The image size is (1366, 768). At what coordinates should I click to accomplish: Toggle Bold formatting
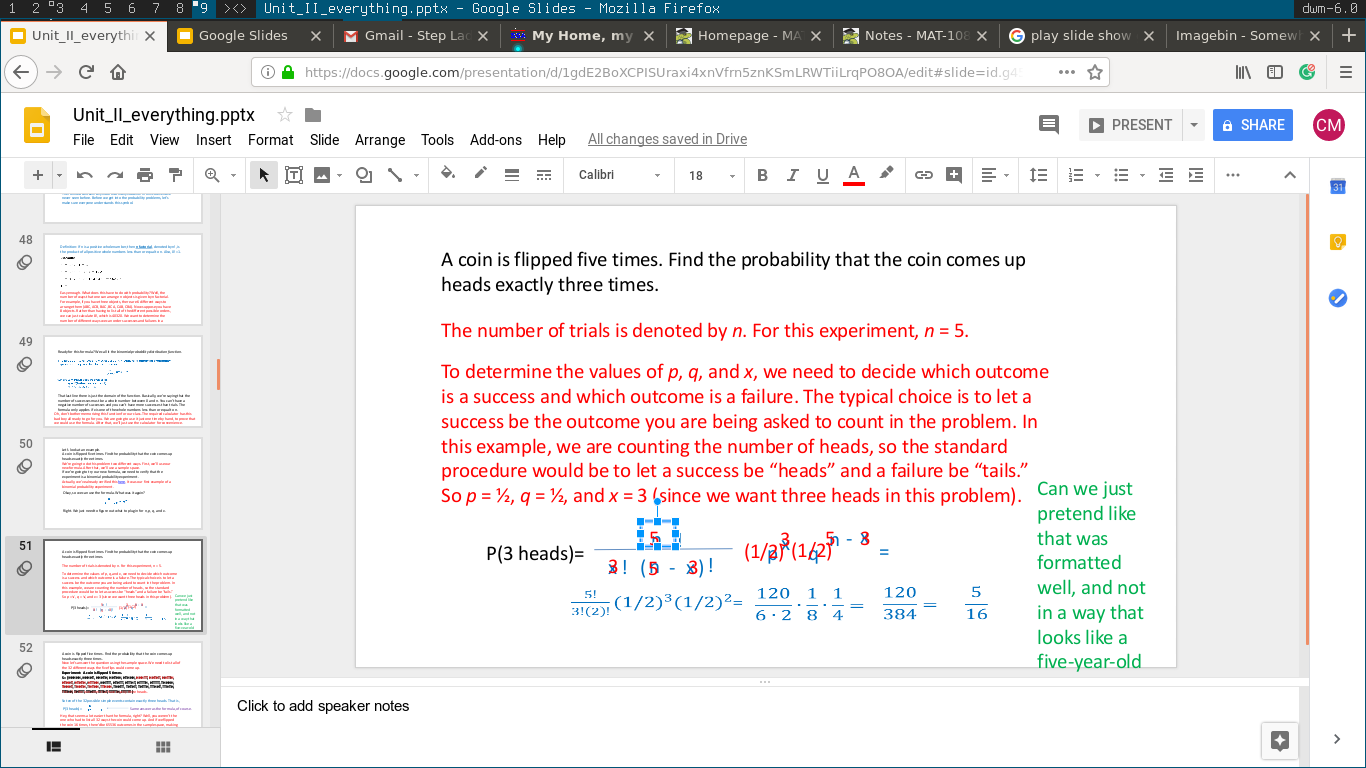click(762, 175)
